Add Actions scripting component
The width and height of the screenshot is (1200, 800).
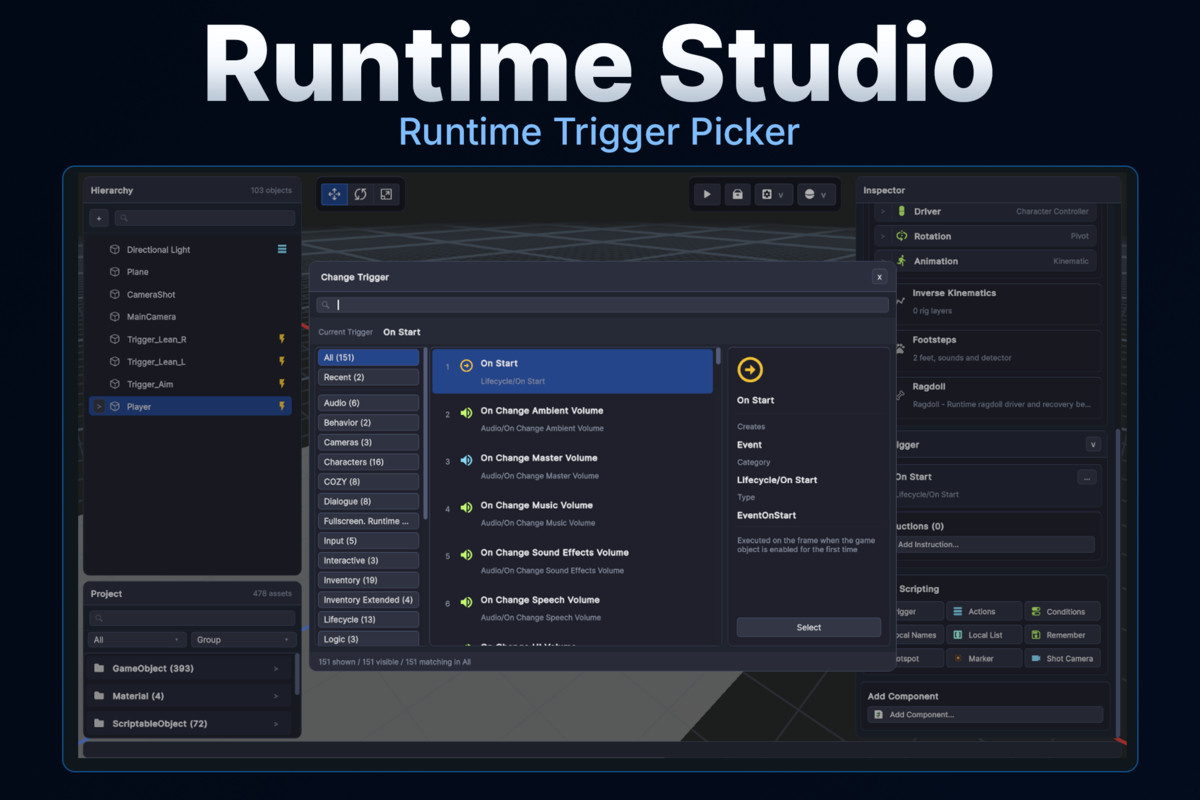pos(984,611)
